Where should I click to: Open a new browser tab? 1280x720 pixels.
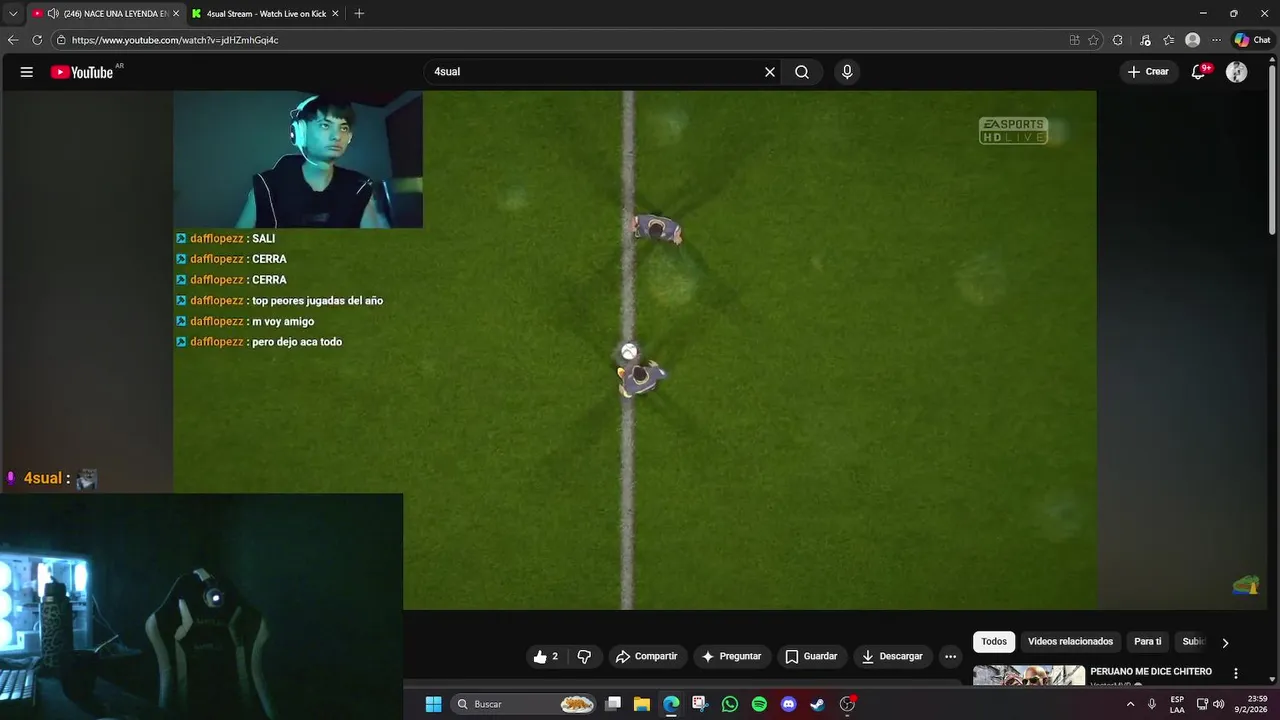tap(359, 14)
